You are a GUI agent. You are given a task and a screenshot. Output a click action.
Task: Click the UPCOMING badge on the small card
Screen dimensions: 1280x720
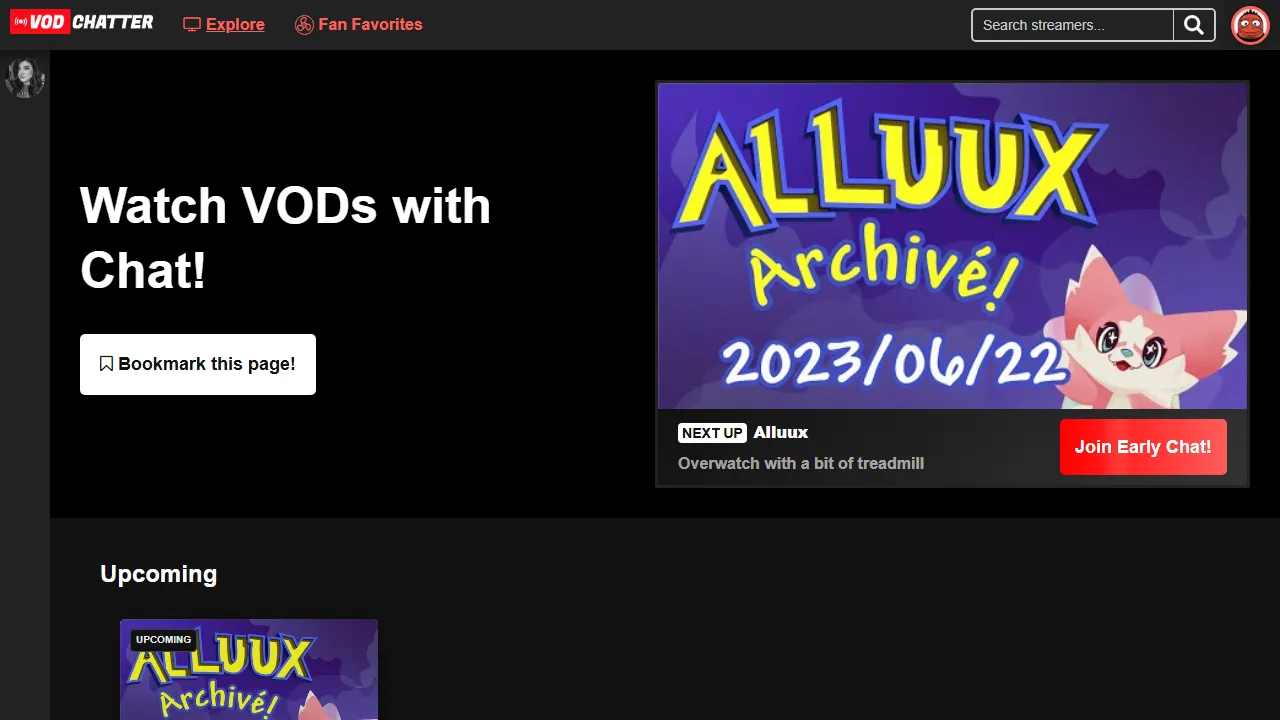click(163, 640)
